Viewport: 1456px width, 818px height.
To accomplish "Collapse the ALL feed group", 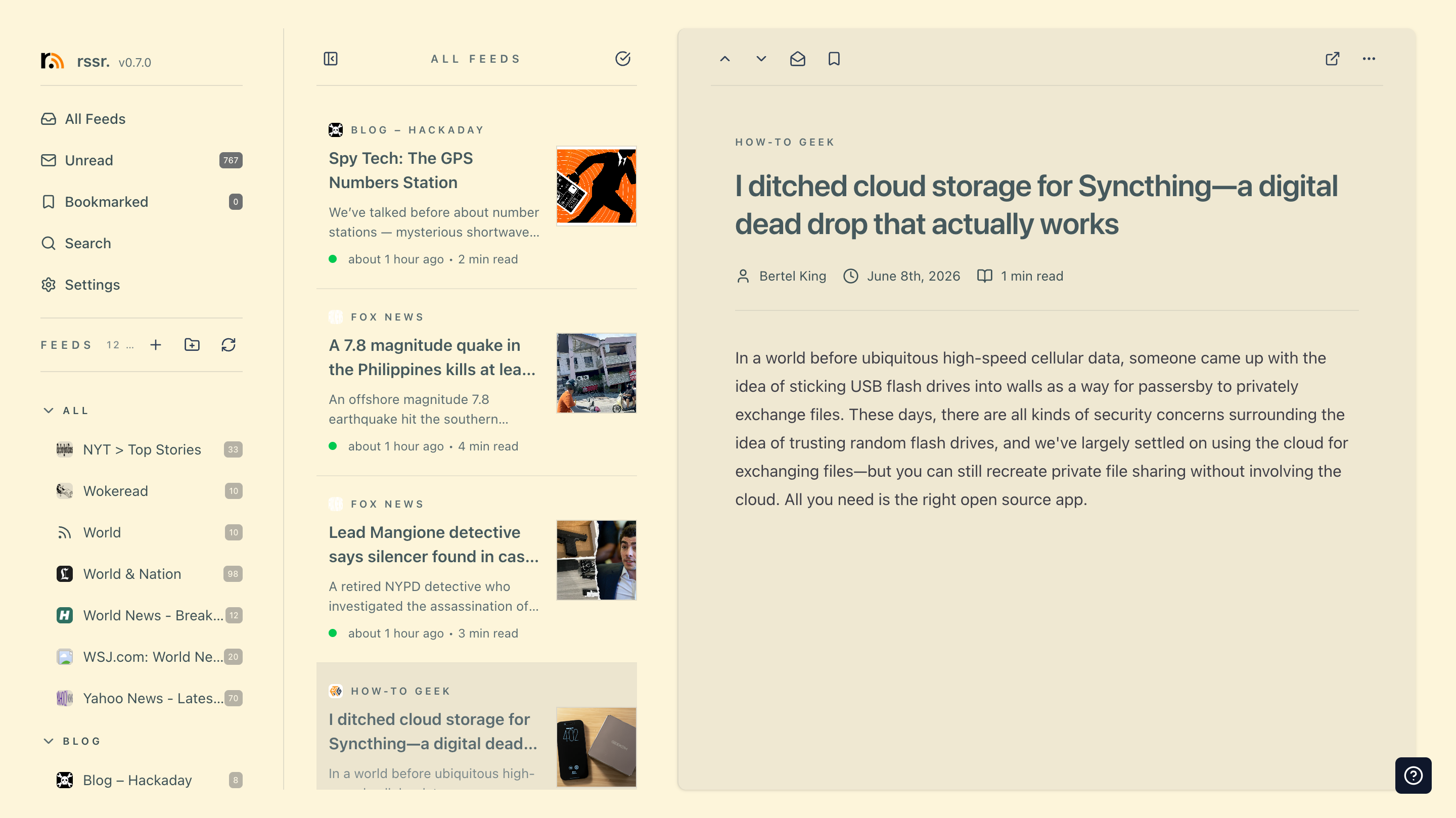I will click(x=49, y=411).
